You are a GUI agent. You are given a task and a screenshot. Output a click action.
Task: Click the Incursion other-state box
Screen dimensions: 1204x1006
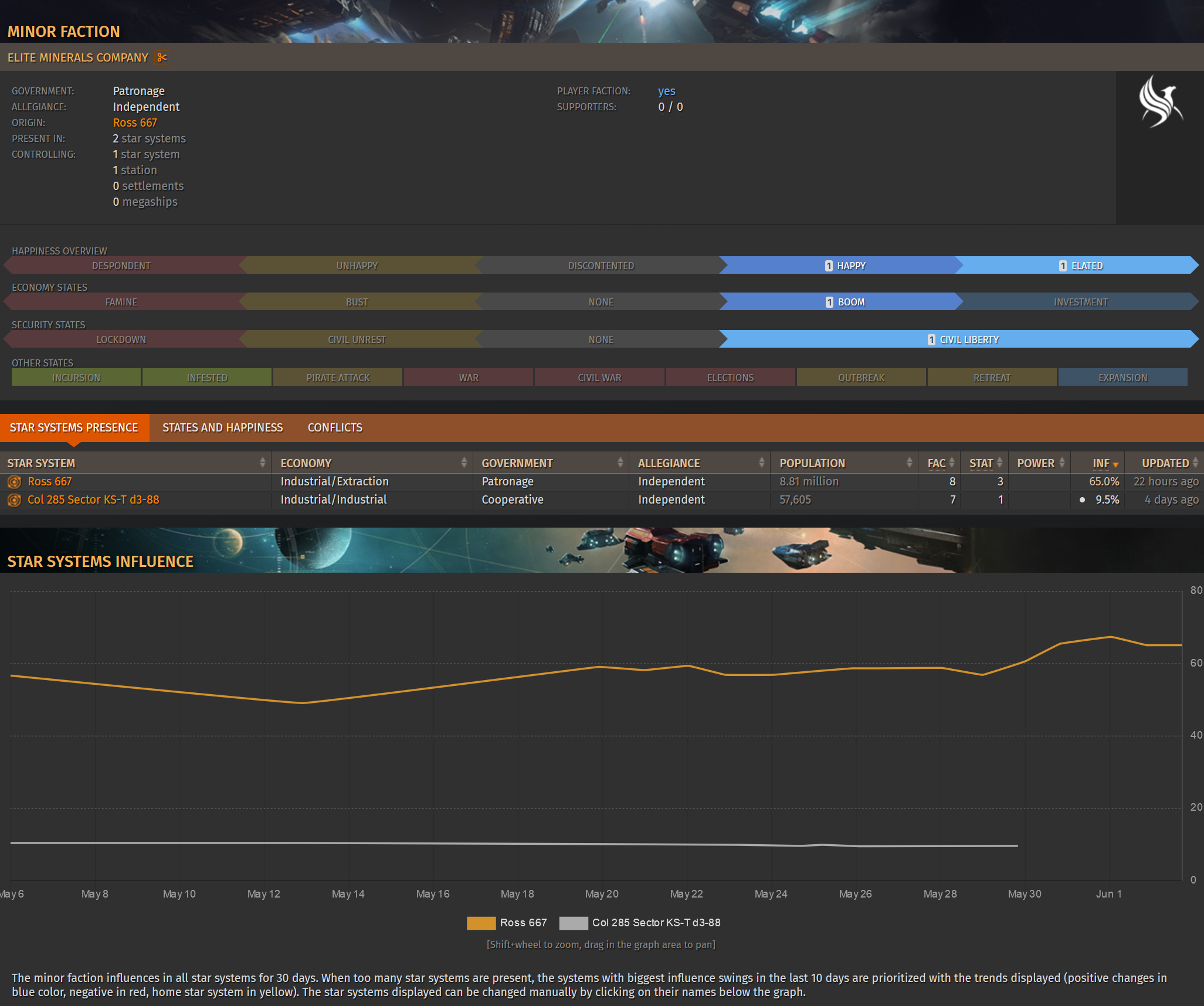(76, 378)
